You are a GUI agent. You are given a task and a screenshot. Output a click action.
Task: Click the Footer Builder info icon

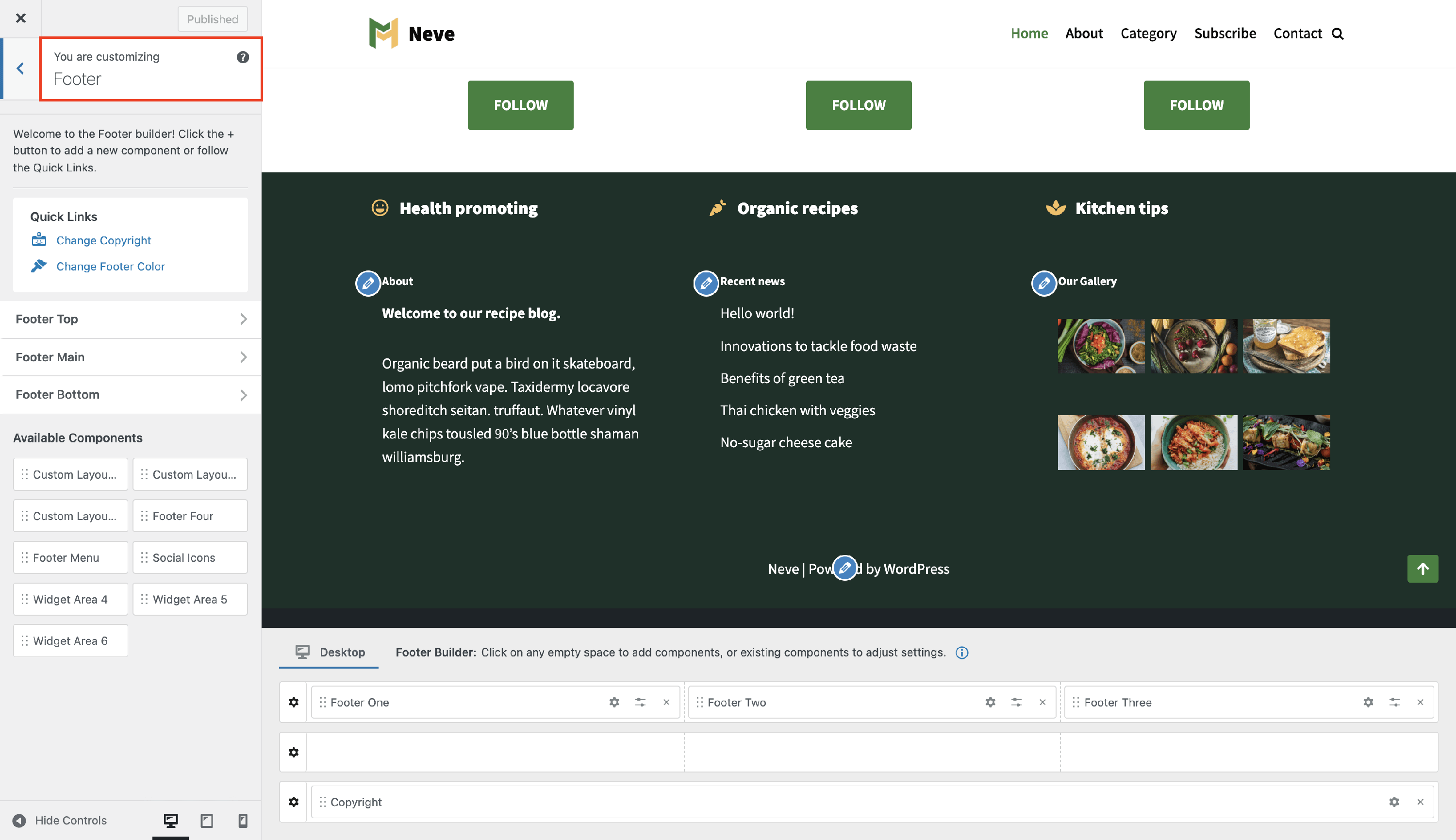(962, 653)
